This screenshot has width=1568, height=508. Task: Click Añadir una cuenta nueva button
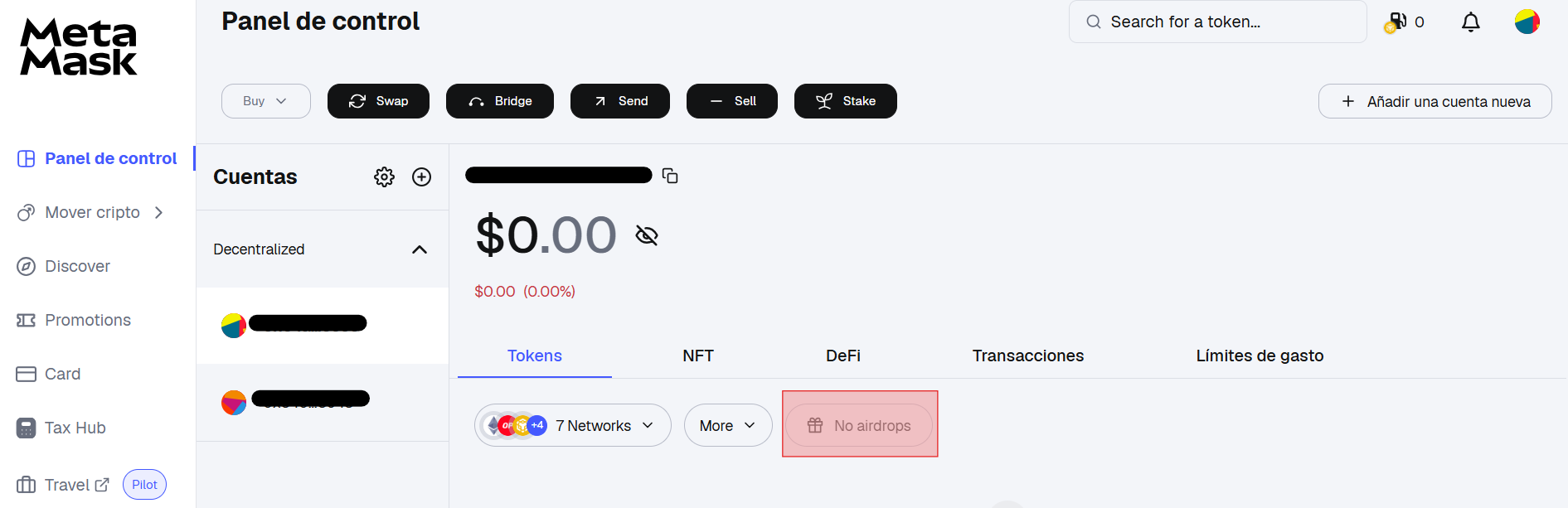click(x=1435, y=101)
